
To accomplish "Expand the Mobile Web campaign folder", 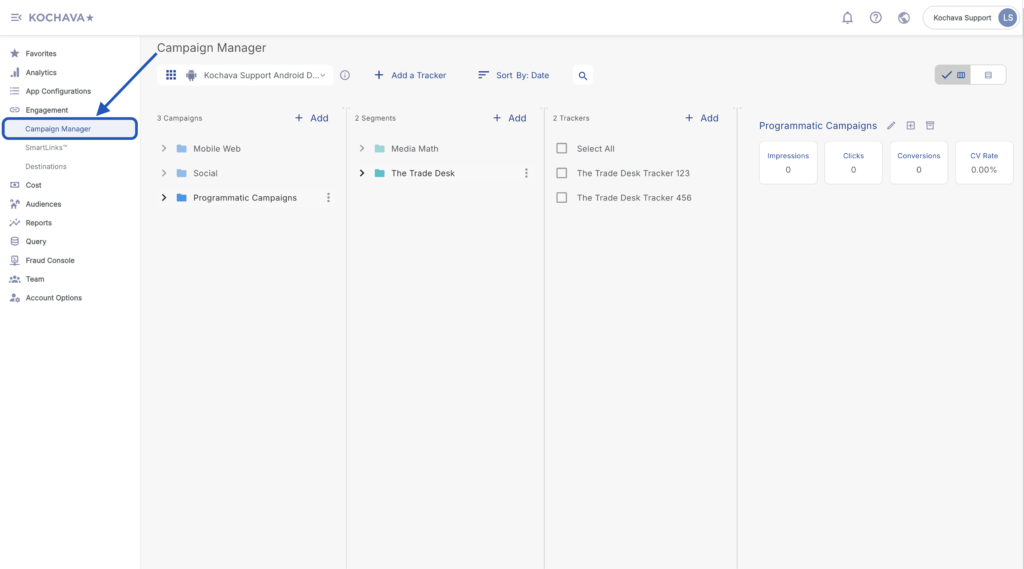I will pyautogui.click(x=164, y=149).
